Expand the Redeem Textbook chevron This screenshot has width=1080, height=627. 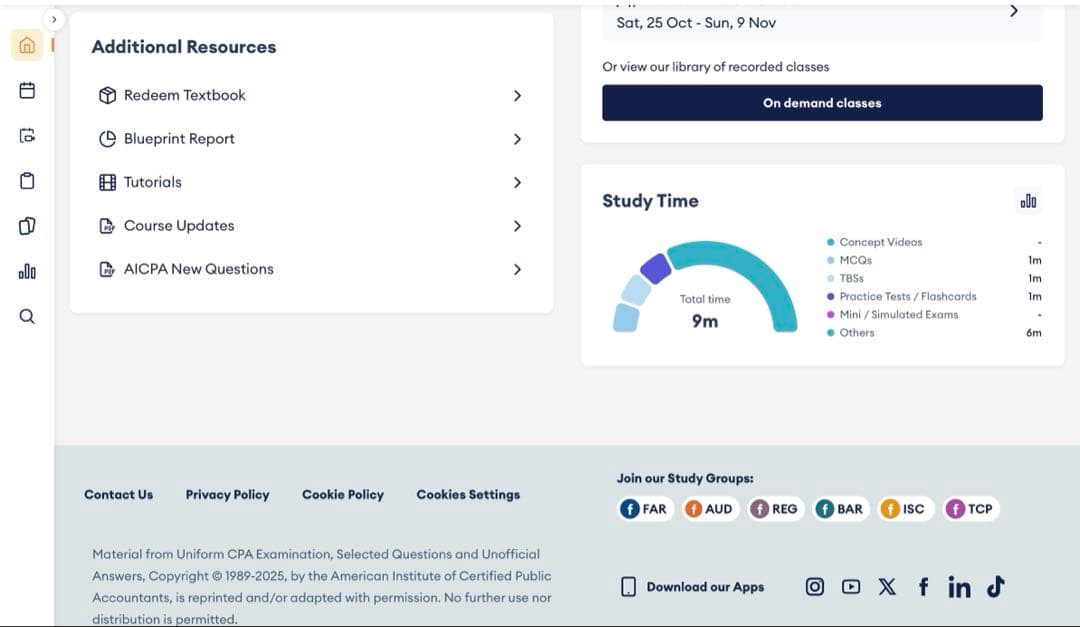pos(517,96)
